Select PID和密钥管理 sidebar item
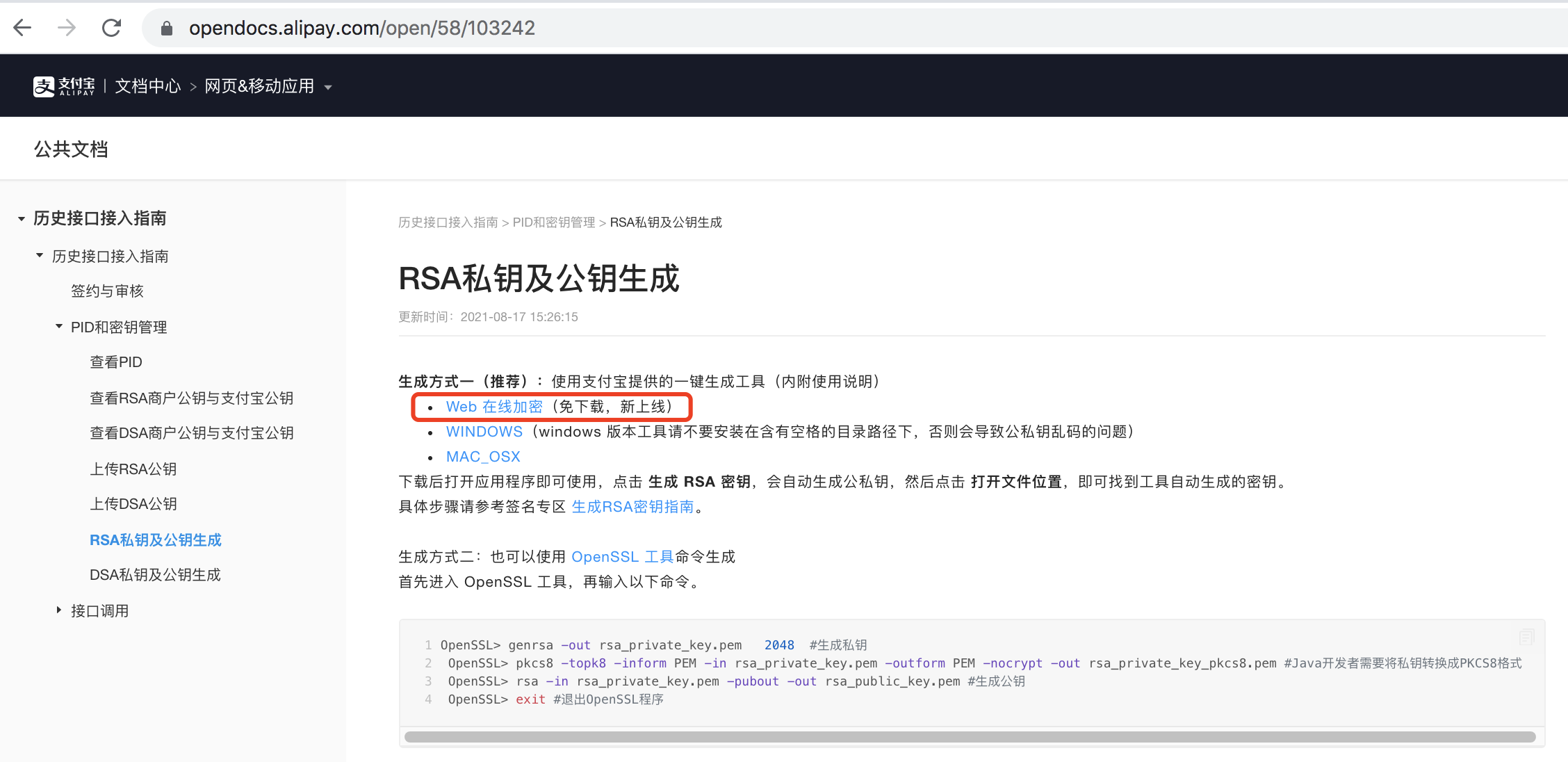Viewport: 1568px width, 762px height. (119, 327)
